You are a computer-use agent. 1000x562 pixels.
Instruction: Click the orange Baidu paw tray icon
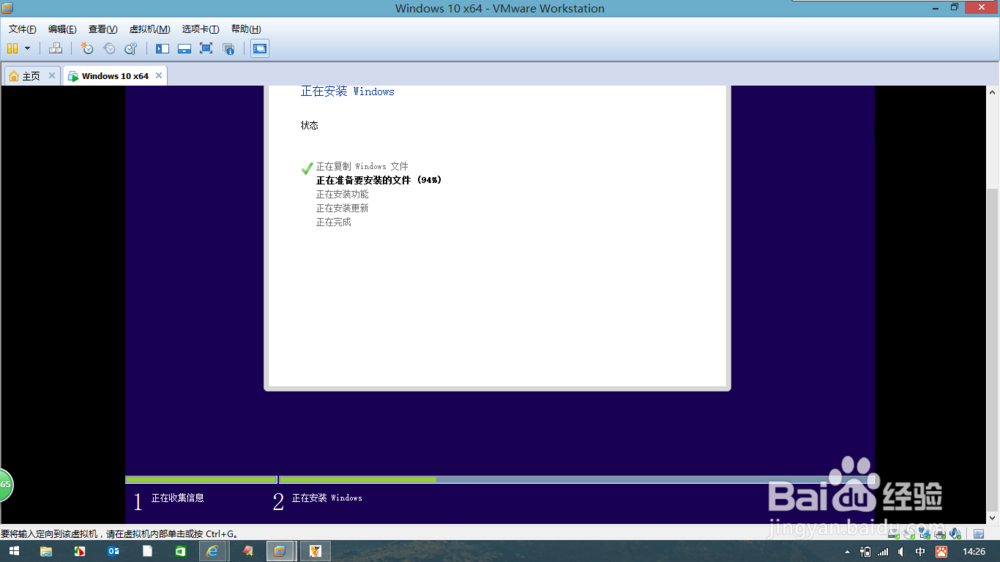click(x=941, y=552)
